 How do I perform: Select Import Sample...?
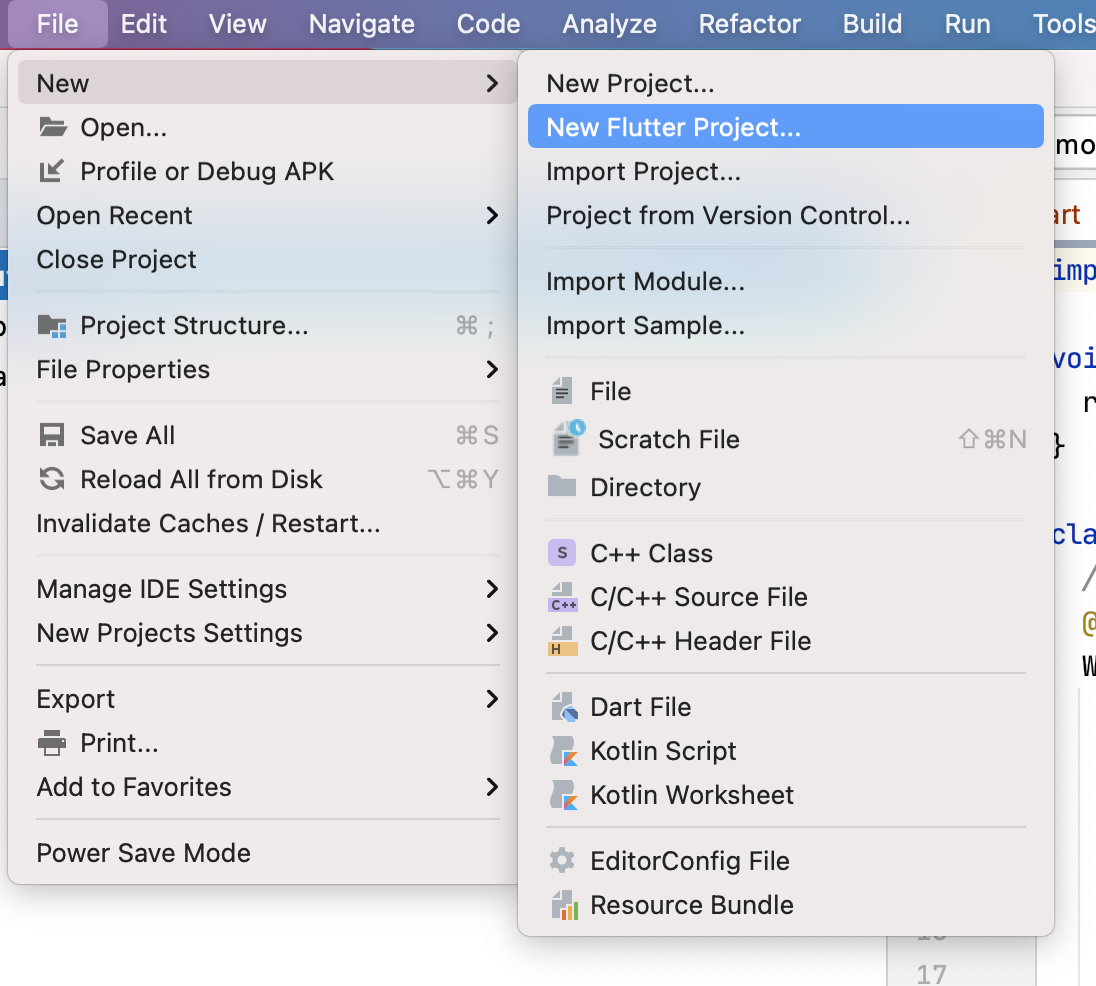point(786,325)
